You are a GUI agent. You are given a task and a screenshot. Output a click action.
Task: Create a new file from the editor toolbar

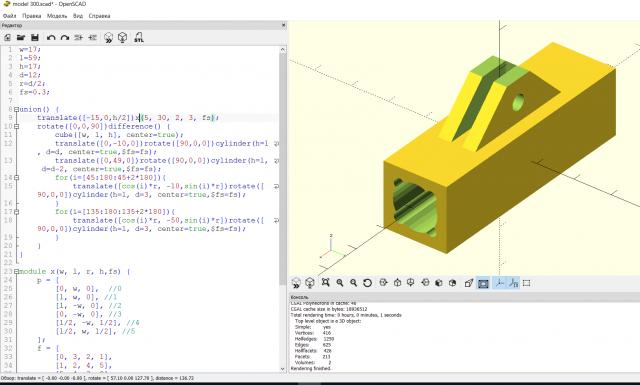(7, 38)
